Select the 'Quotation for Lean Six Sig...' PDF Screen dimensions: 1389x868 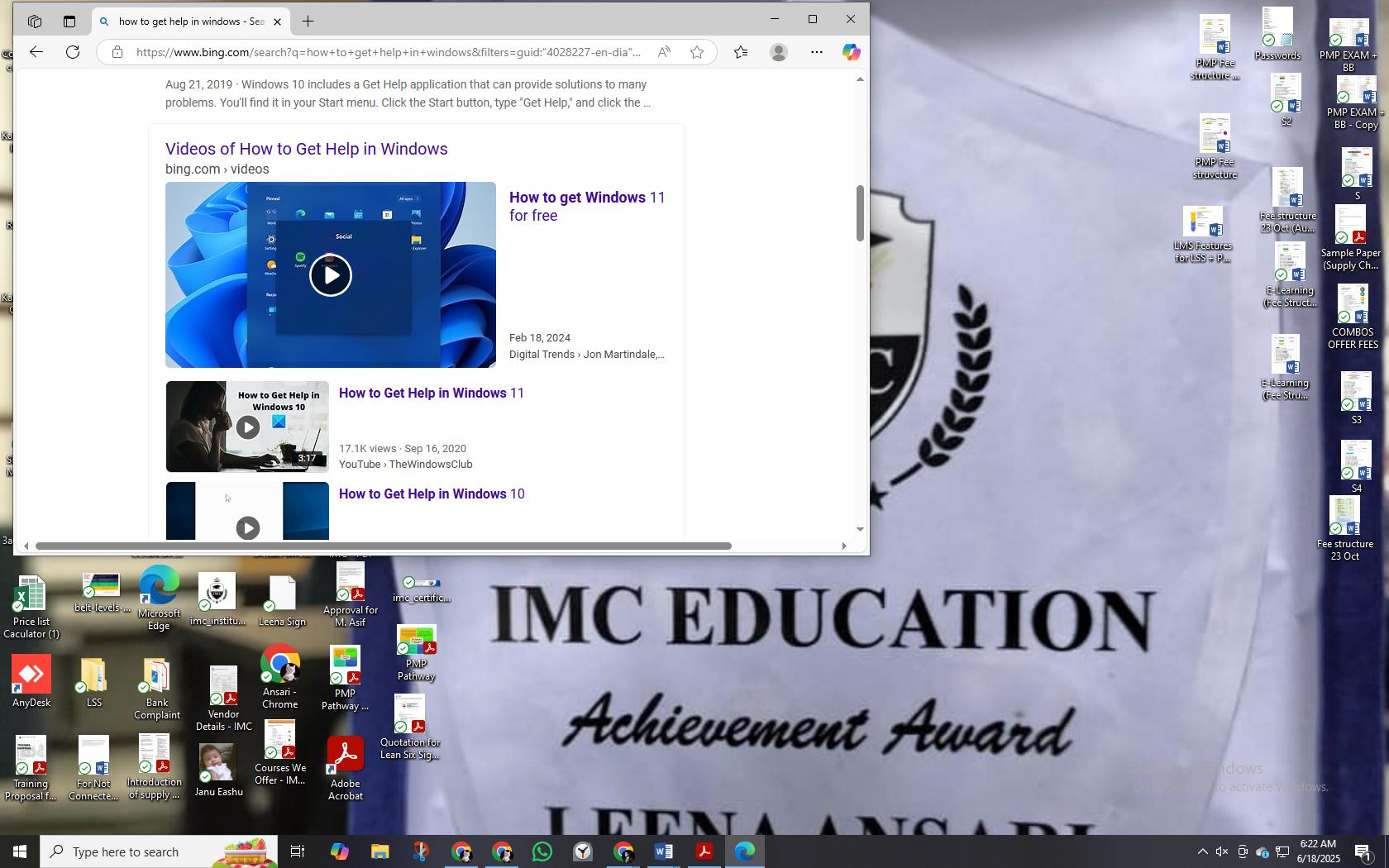(409, 727)
